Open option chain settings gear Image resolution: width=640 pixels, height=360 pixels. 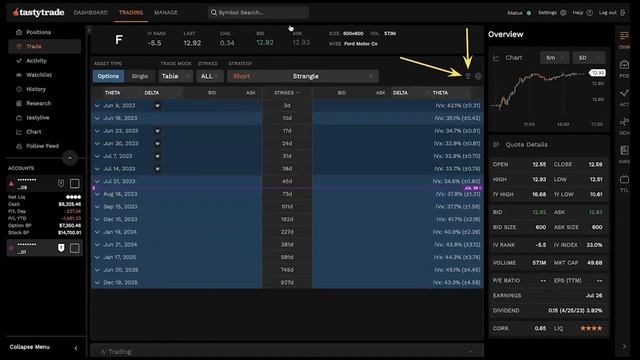[x=478, y=76]
